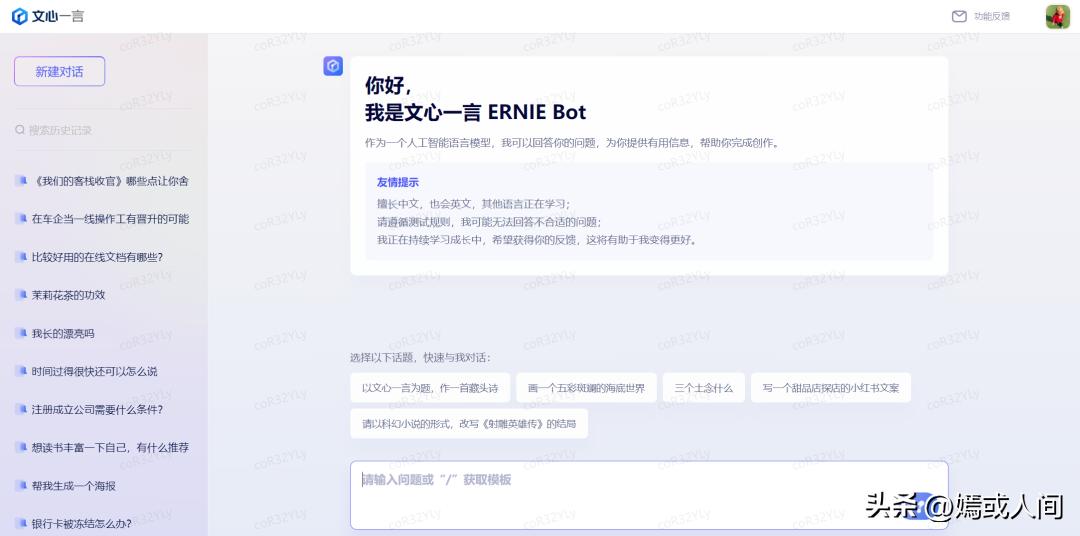The image size is (1080, 536).
Task: Open history 帮我生成一个海报
Action: (74, 486)
